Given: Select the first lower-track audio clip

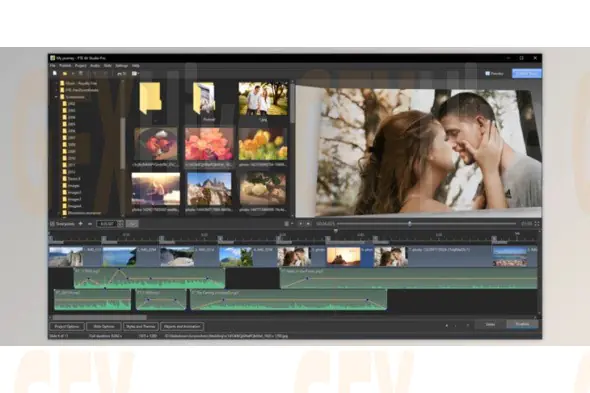Looking at the screenshot, I should (x=93, y=300).
